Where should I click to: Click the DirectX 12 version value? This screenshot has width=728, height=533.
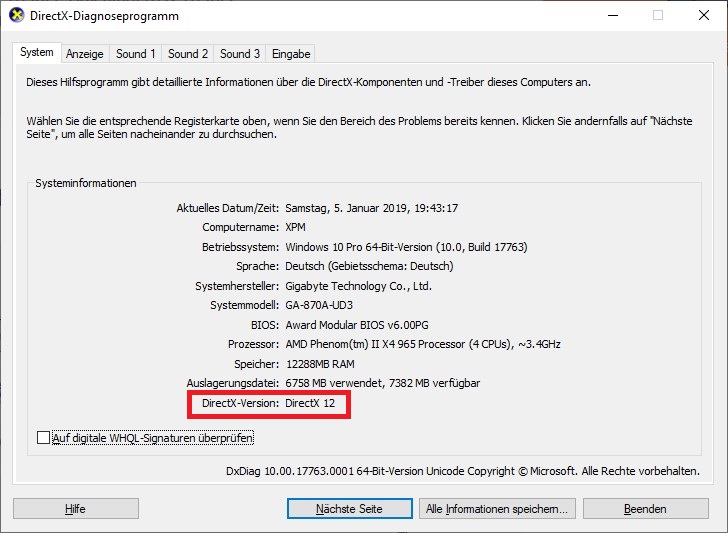[x=310, y=403]
